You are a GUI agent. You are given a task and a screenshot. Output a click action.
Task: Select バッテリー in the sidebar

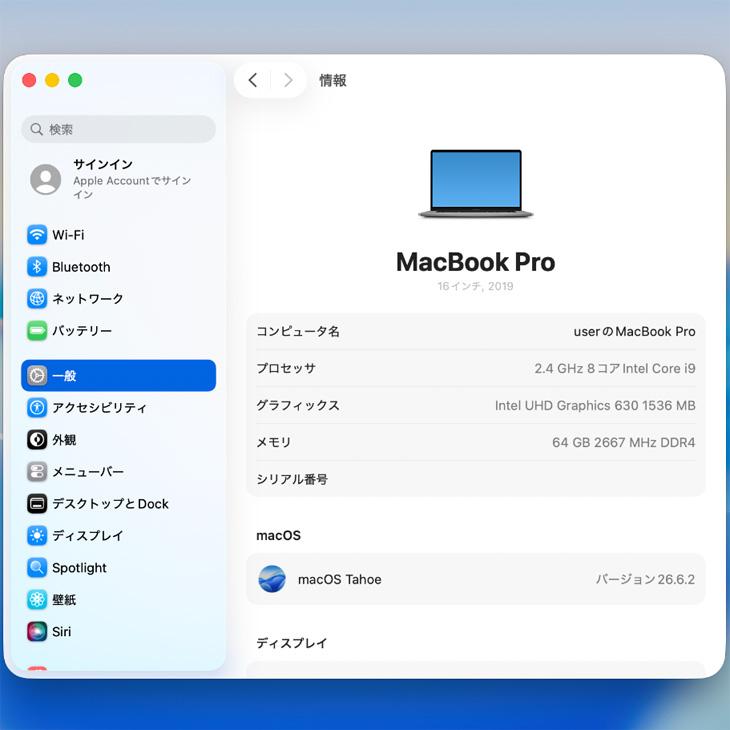tap(82, 331)
